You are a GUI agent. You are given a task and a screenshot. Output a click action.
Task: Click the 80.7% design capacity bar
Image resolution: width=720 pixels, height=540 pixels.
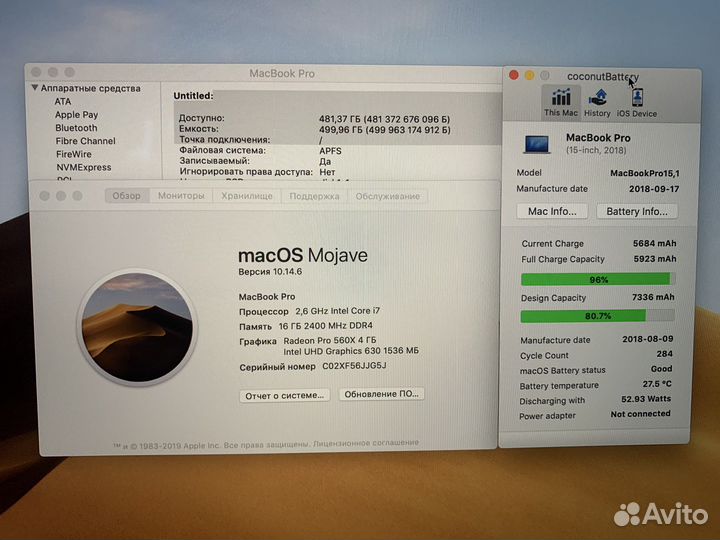597,316
